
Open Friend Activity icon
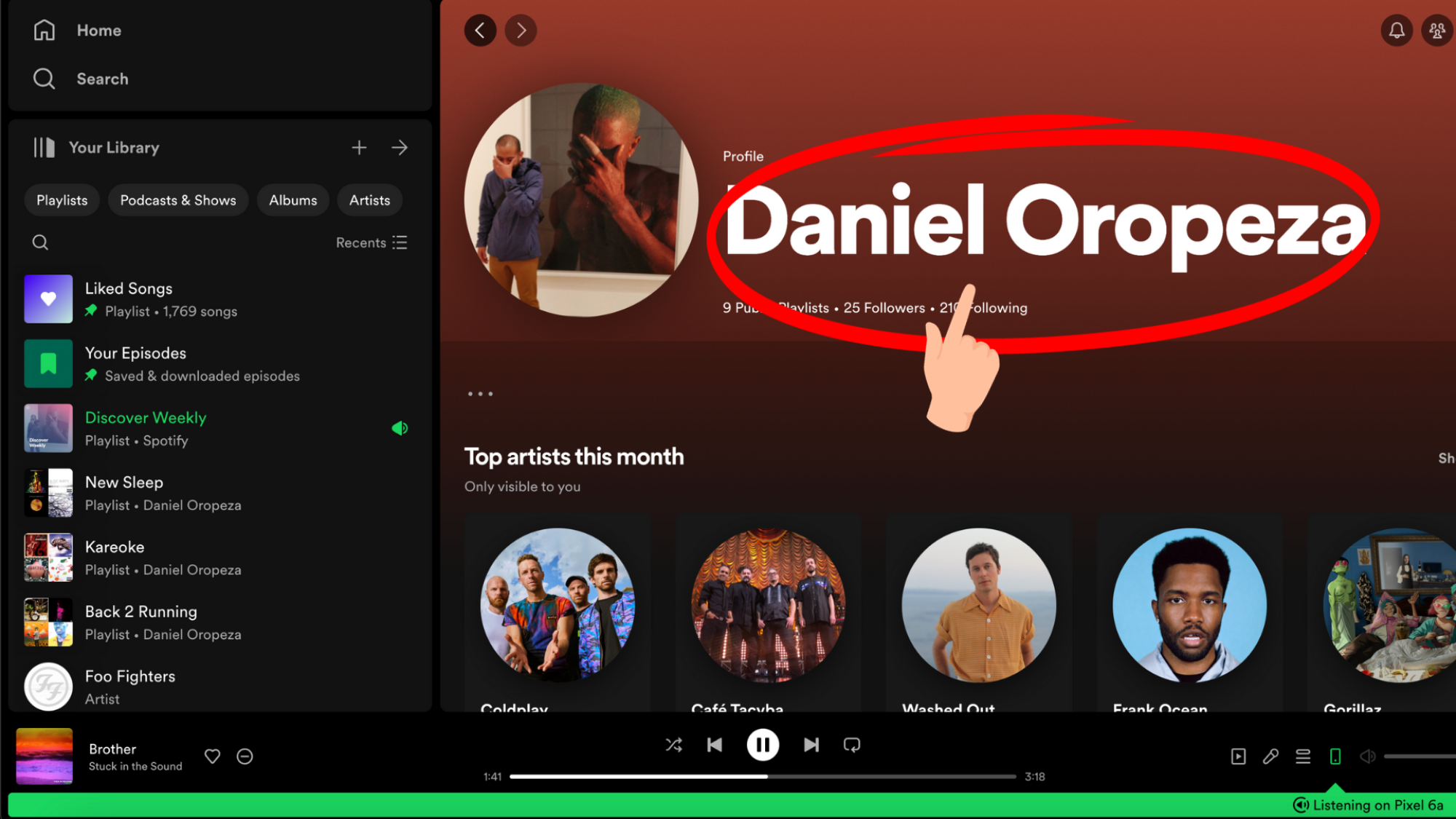tap(1438, 31)
